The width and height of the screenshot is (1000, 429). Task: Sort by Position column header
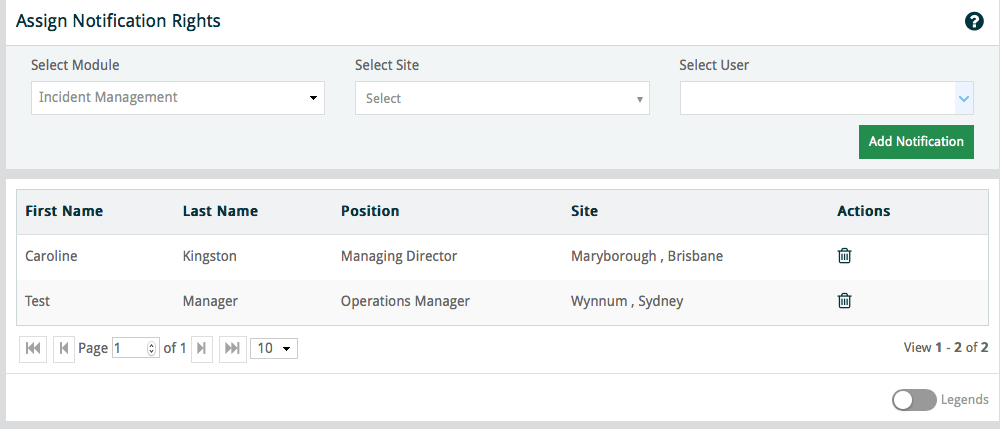(x=370, y=211)
